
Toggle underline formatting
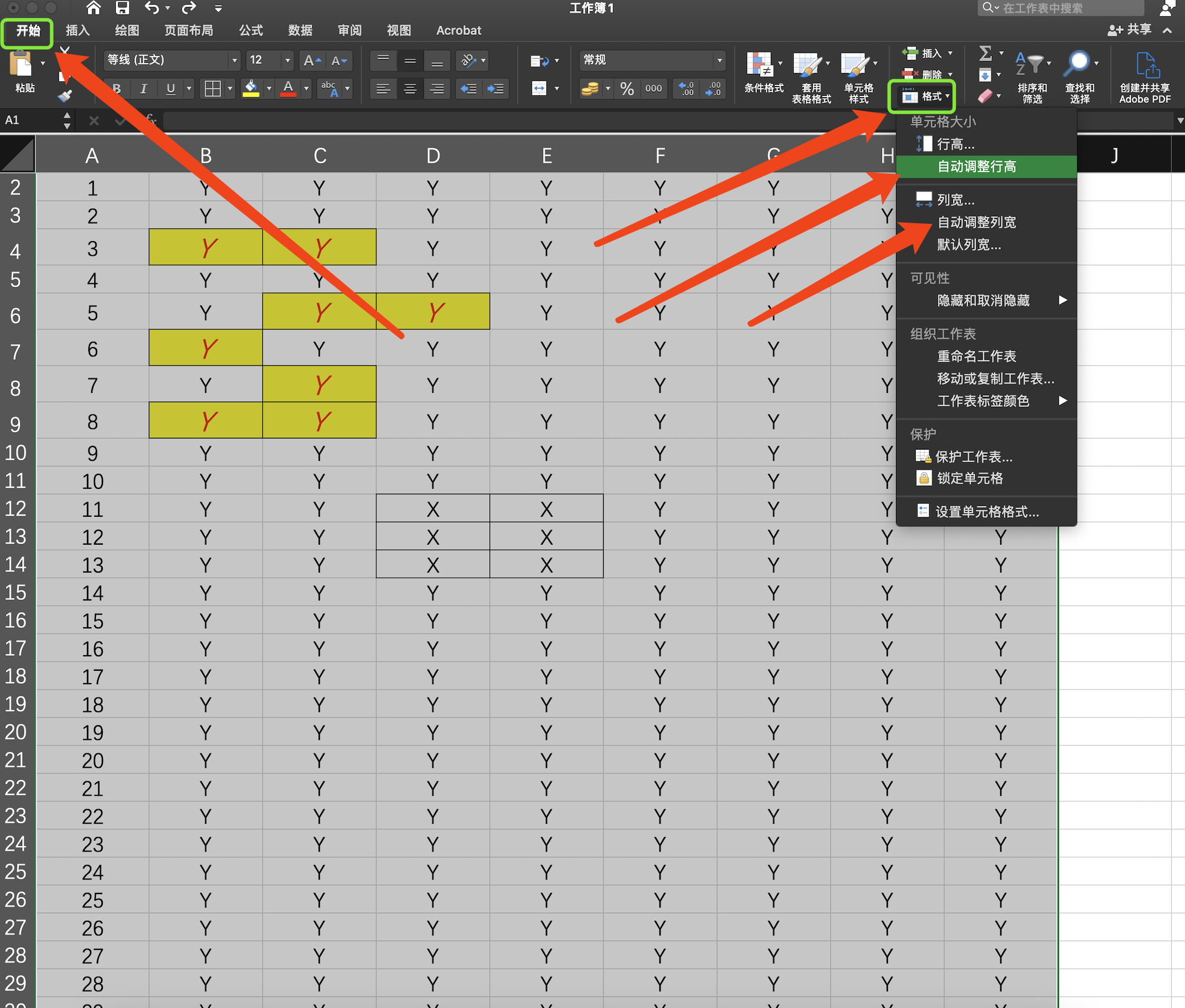point(169,88)
